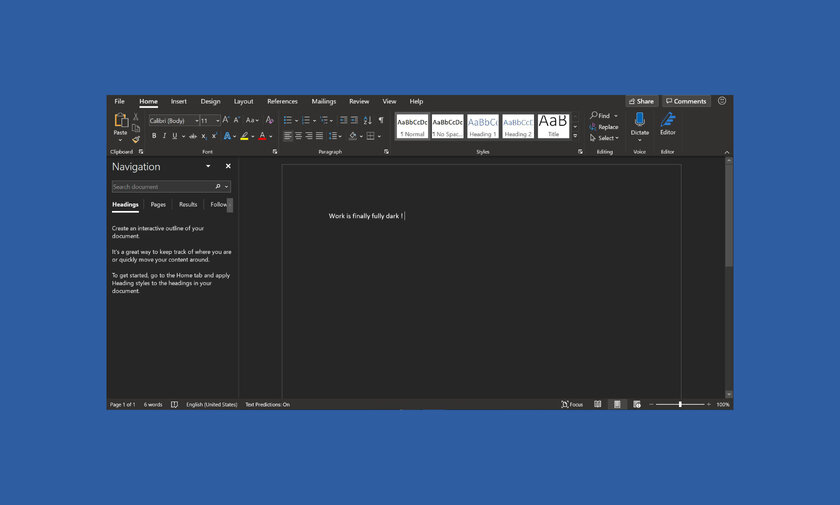Switch to Web Layout view icon

coord(636,404)
